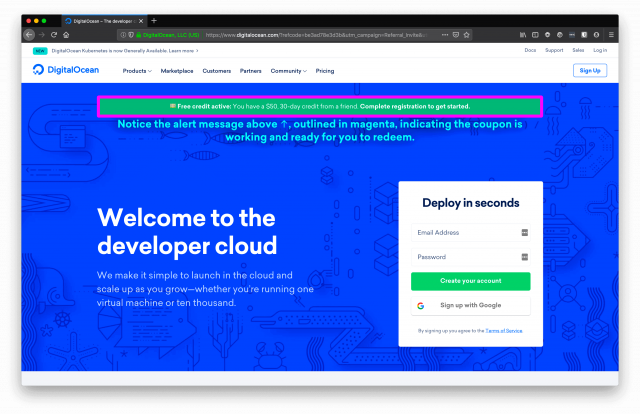Open the Docs link

(x=530, y=50)
